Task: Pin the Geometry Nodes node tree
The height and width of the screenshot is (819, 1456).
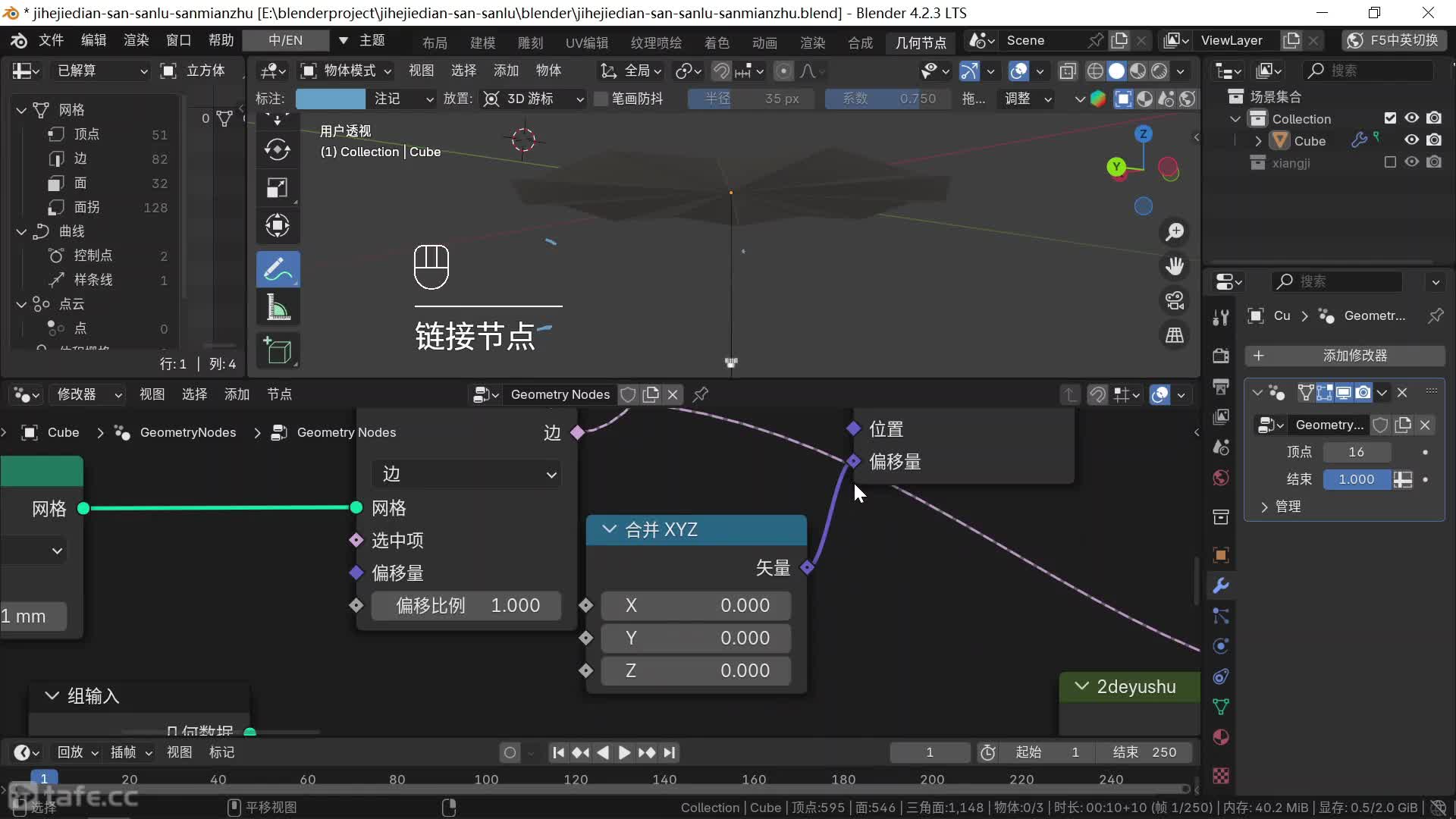Action: click(701, 394)
